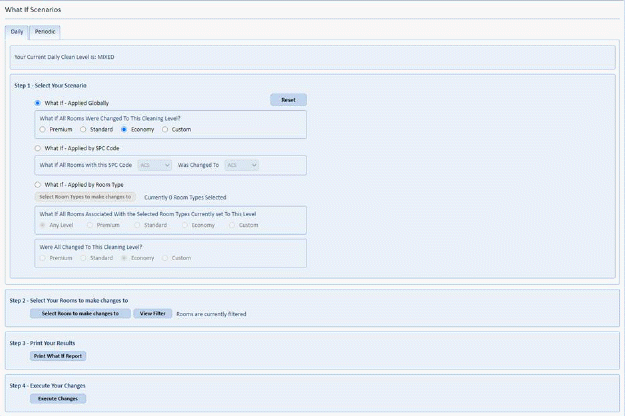Pick Custom cleaning level for global scenario
625x416 pixels.
coord(165,129)
